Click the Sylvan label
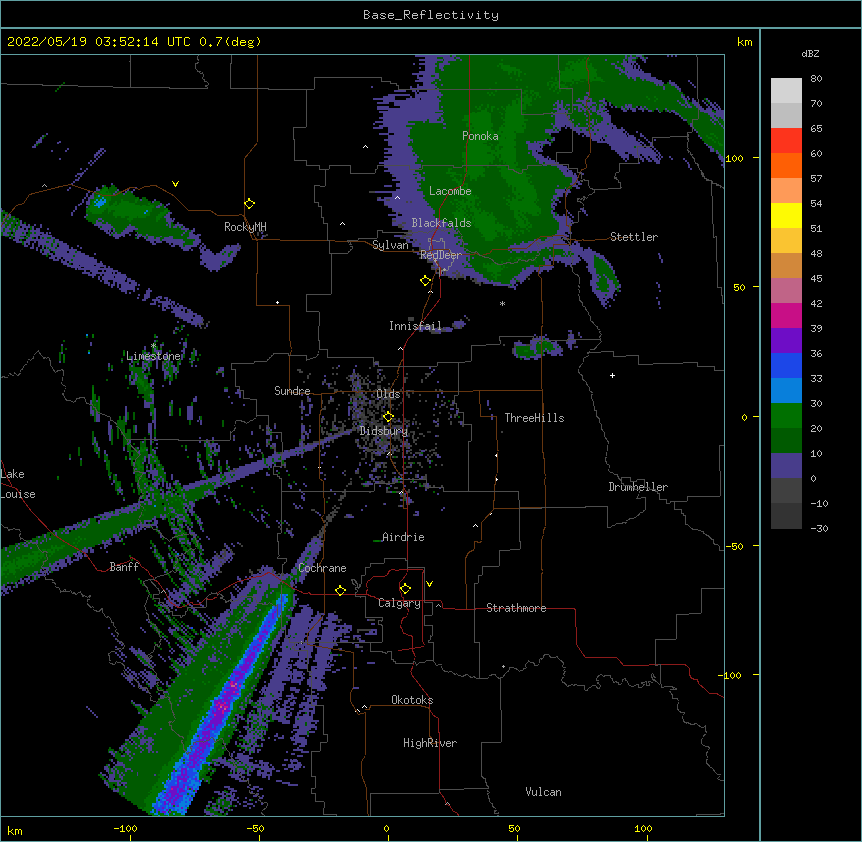The width and height of the screenshot is (862, 842). point(390,245)
